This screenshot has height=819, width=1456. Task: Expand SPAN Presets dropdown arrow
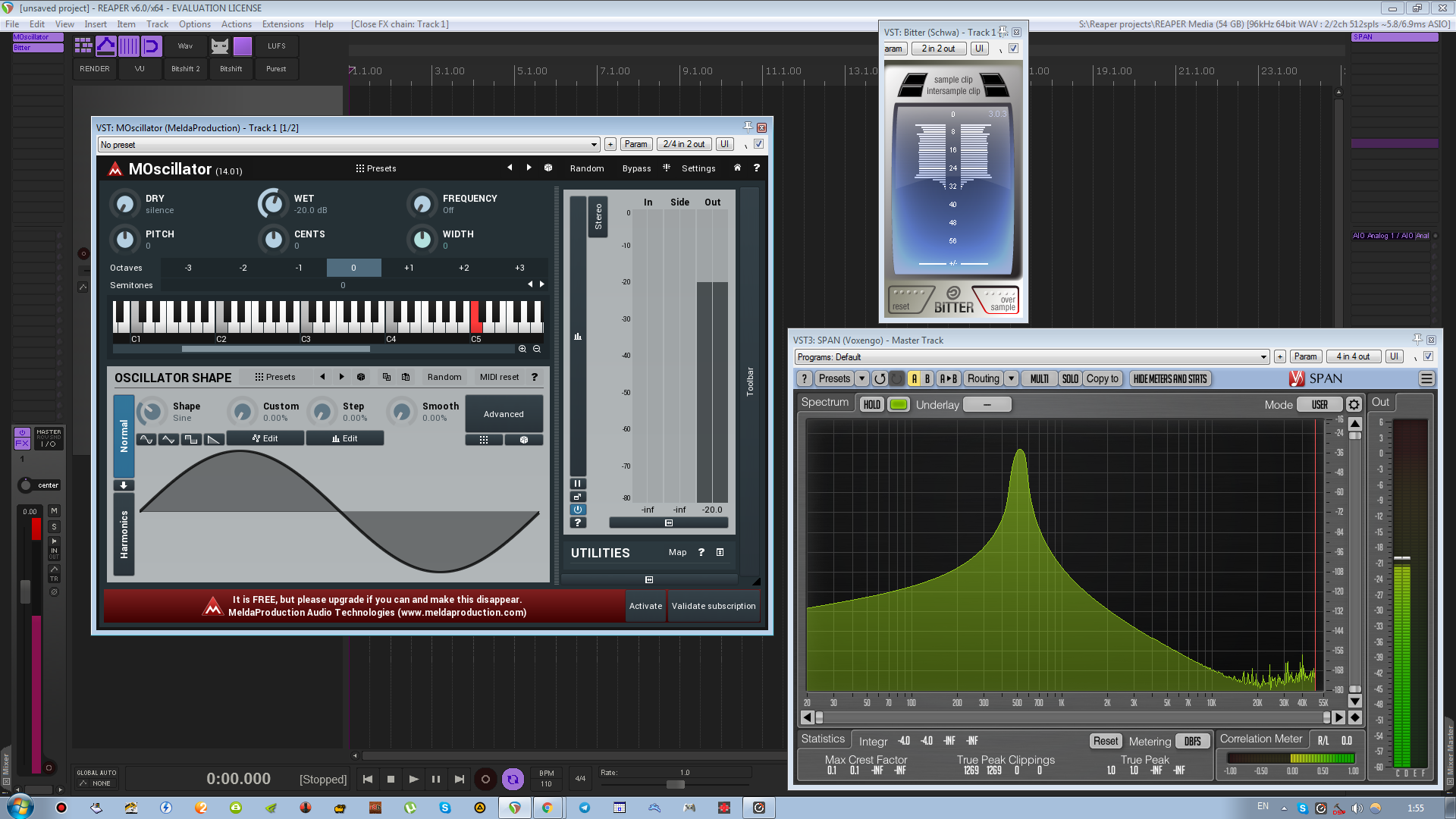[861, 378]
